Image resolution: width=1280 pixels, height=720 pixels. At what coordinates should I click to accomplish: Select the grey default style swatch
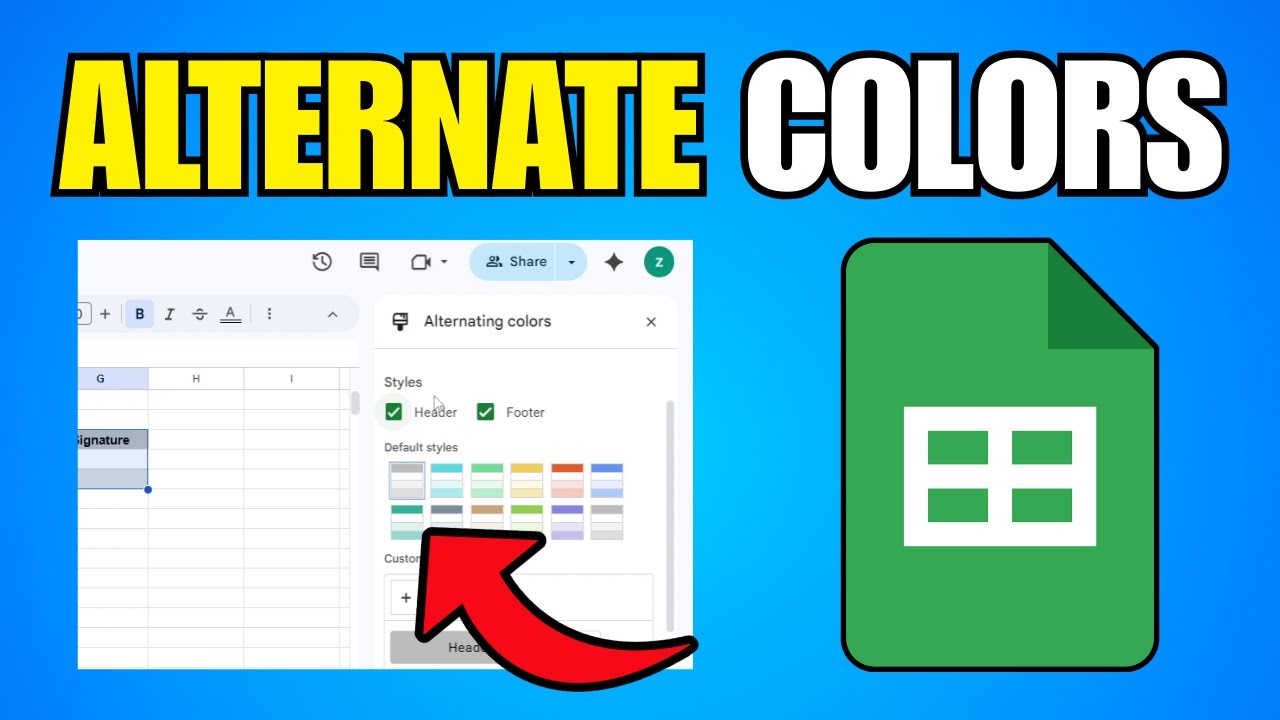(x=407, y=480)
